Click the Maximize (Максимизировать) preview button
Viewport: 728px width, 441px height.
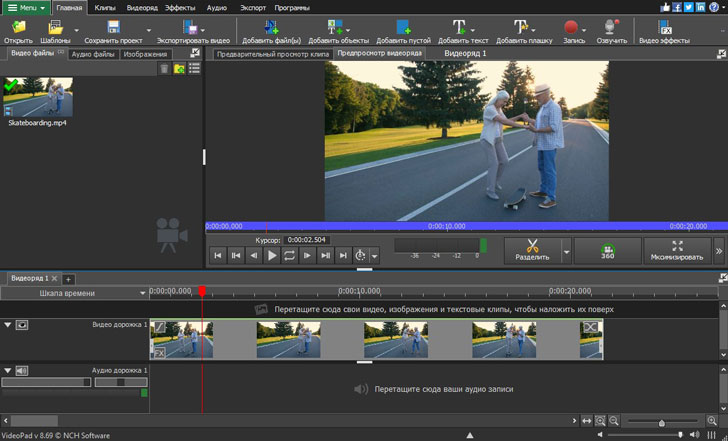(677, 249)
